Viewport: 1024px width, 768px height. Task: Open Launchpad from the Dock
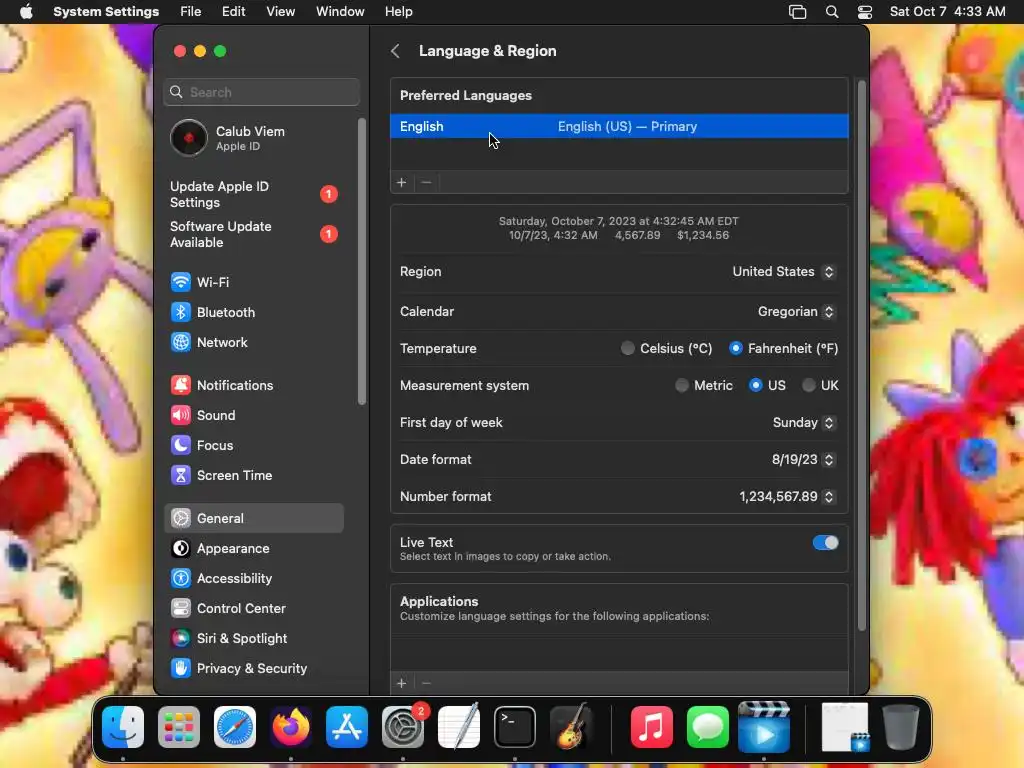(x=179, y=727)
